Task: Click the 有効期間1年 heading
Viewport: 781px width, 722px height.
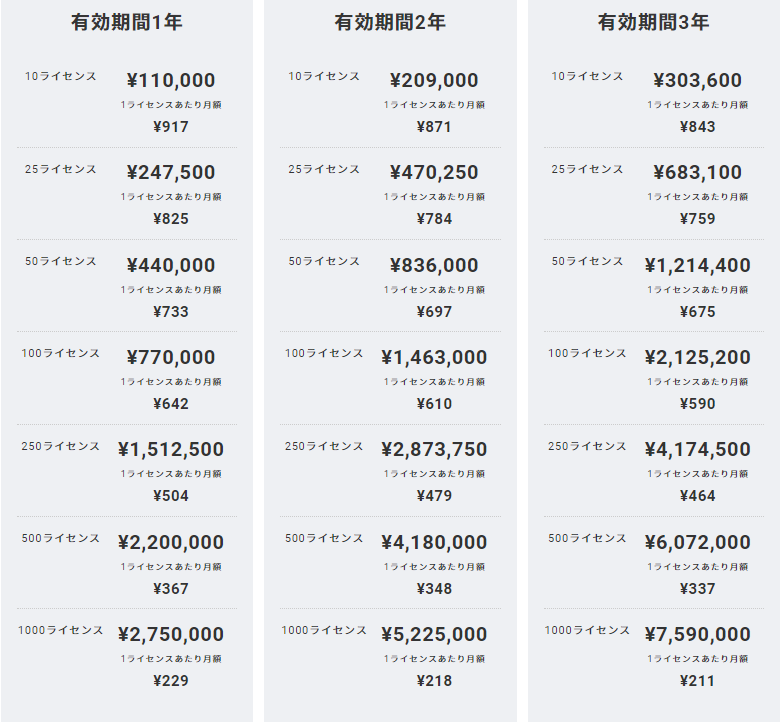Action: coord(127,22)
